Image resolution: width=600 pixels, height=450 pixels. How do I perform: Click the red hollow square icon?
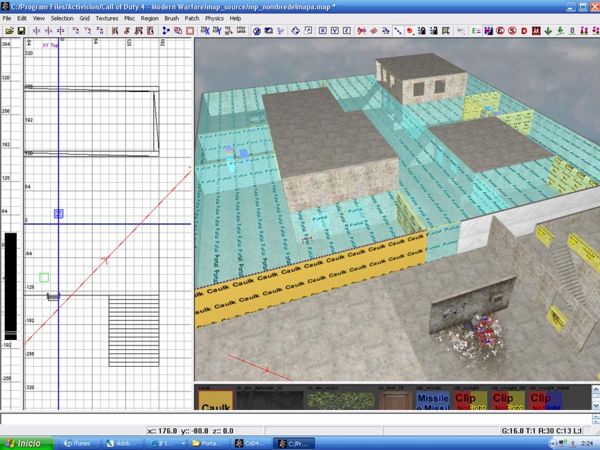190,31
